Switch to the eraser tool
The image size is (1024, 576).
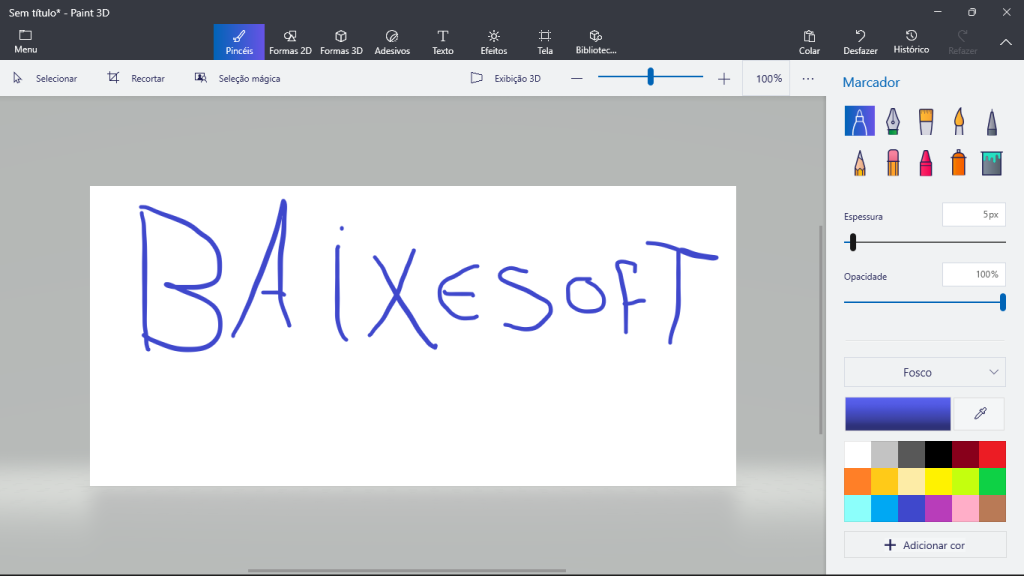tap(892, 161)
